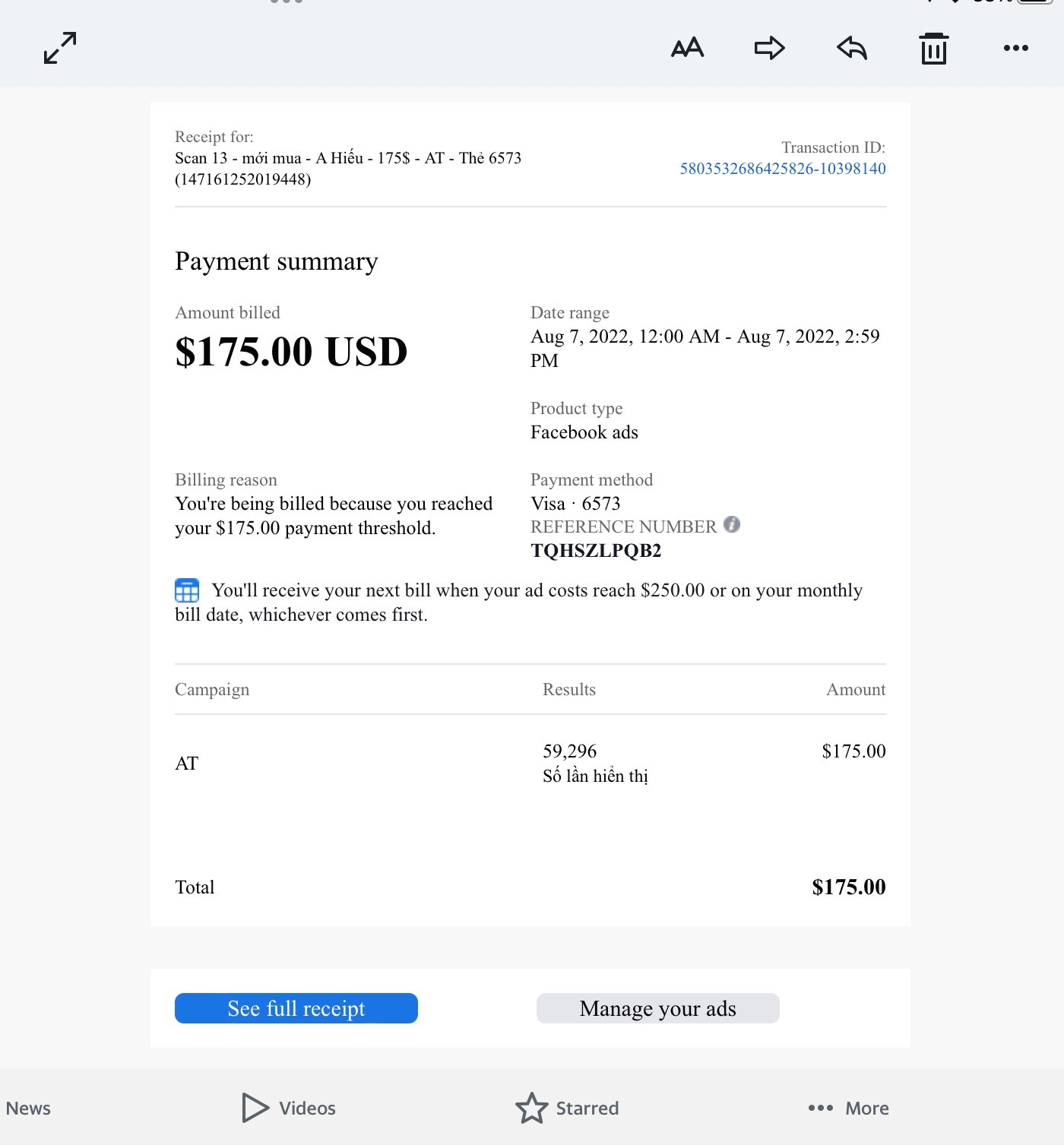Reply to this receipt email
Viewport: 1064px width, 1145px height.
pyautogui.click(x=852, y=48)
